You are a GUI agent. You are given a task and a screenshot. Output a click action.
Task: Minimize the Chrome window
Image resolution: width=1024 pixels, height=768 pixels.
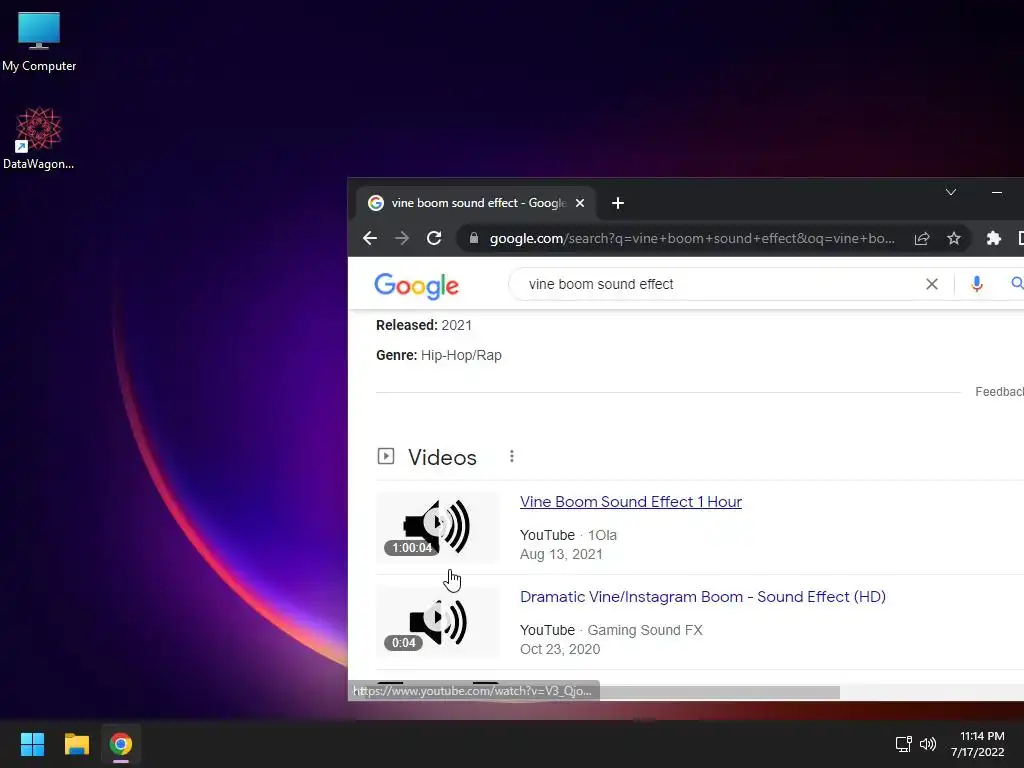(x=997, y=192)
